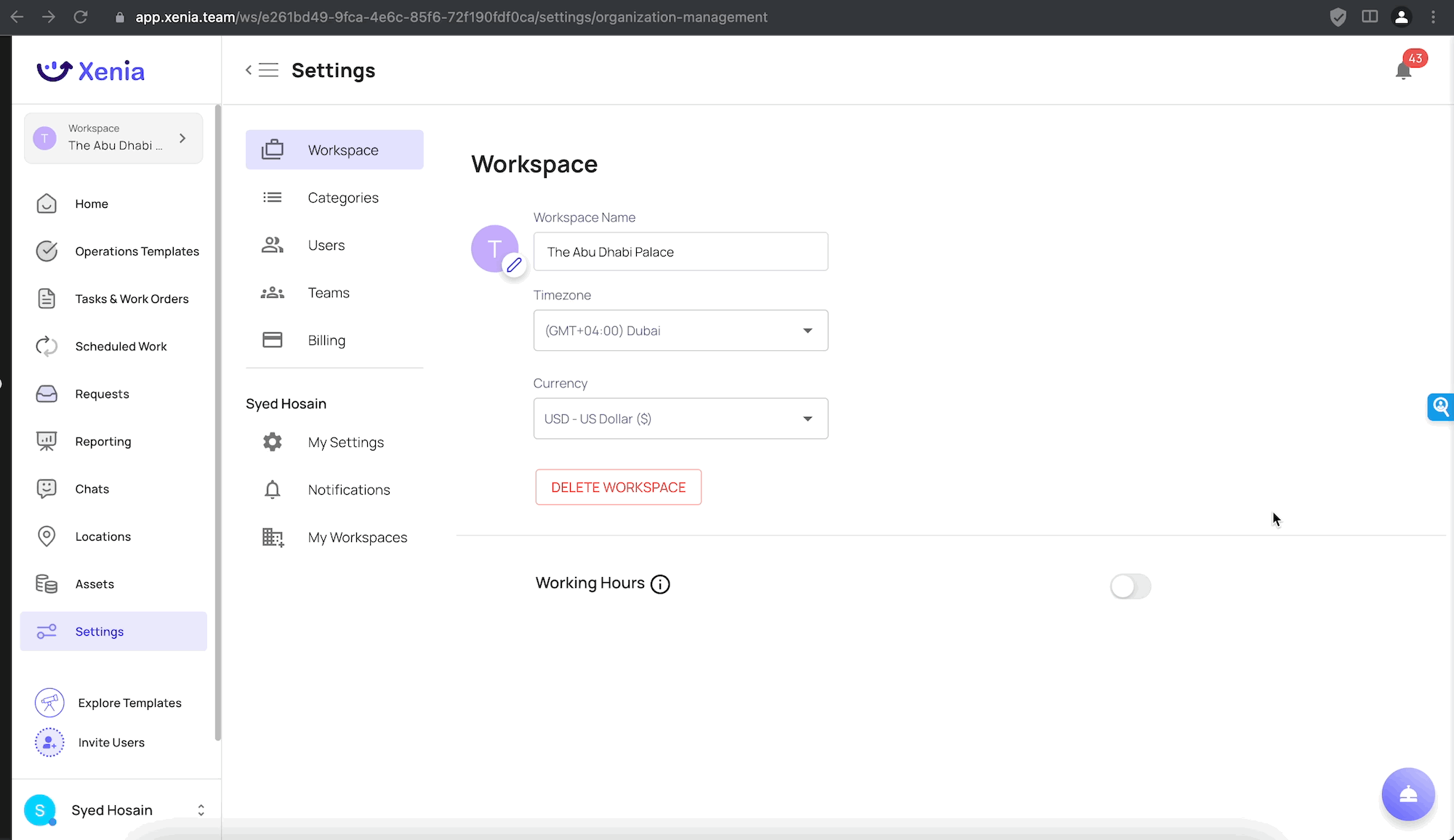
Task: Open Users settings section
Action: pyautogui.click(x=334, y=245)
